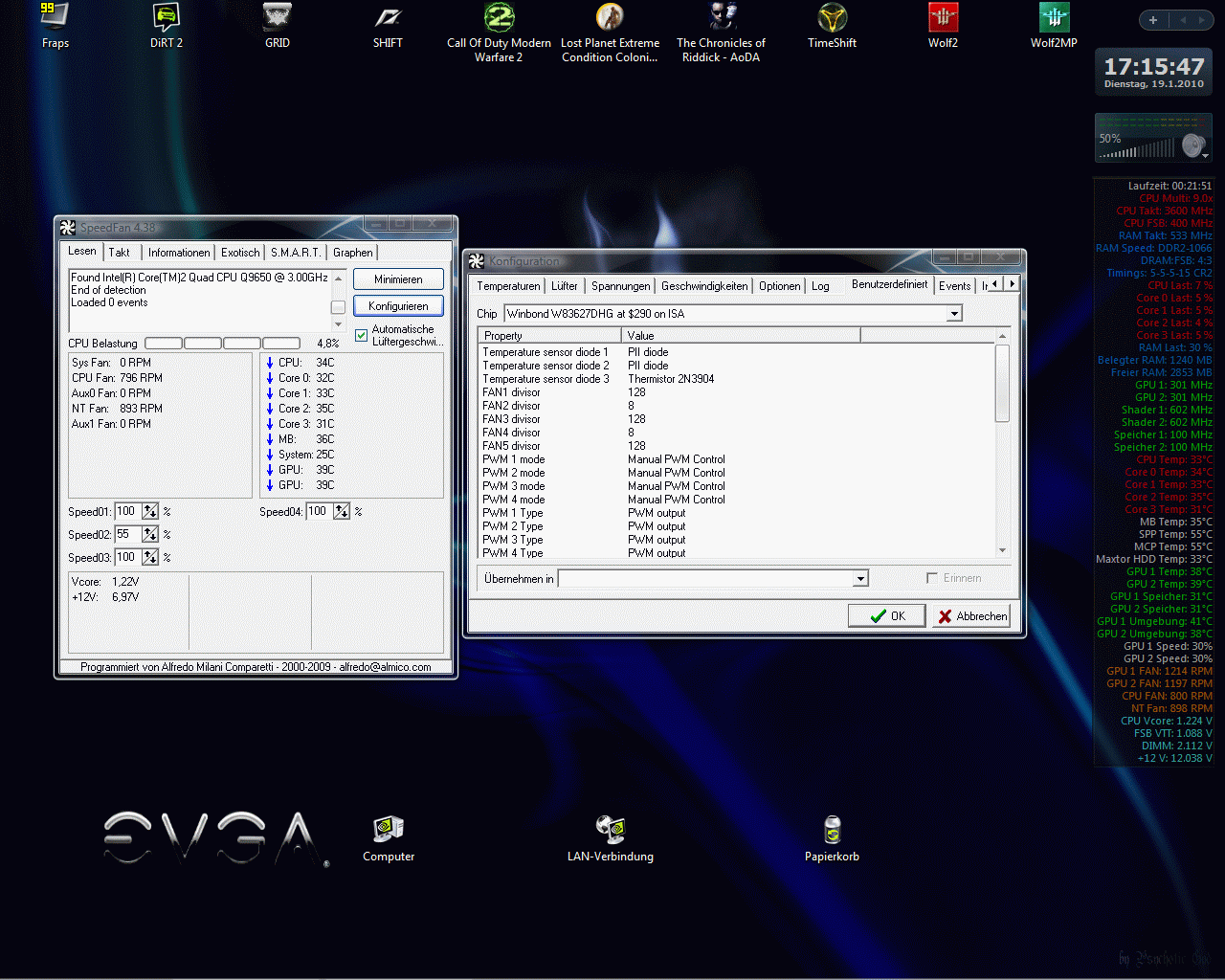Click the Value column header
The image size is (1225, 980).
(x=742, y=336)
